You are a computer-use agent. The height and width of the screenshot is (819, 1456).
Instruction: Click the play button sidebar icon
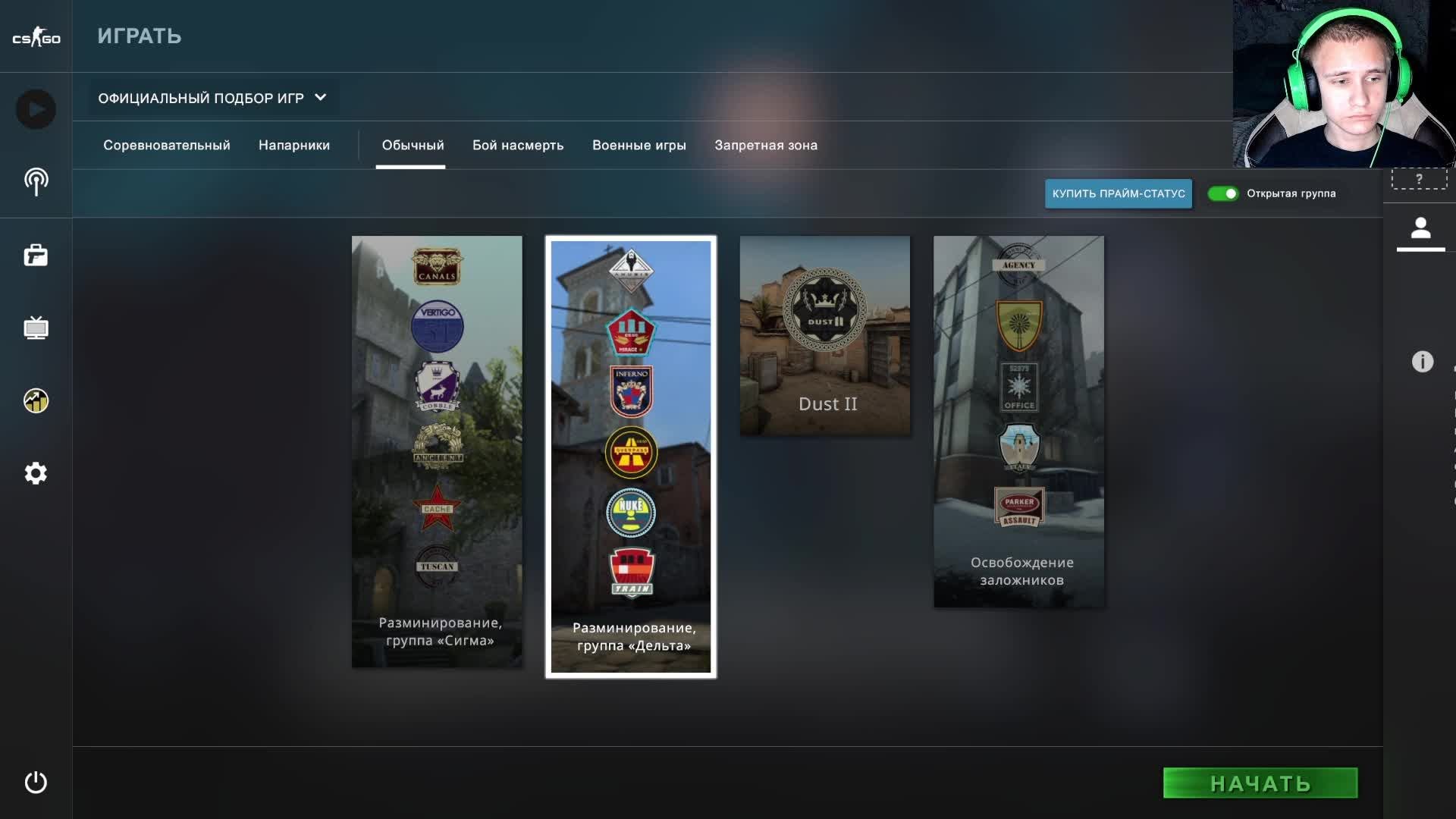click(36, 109)
